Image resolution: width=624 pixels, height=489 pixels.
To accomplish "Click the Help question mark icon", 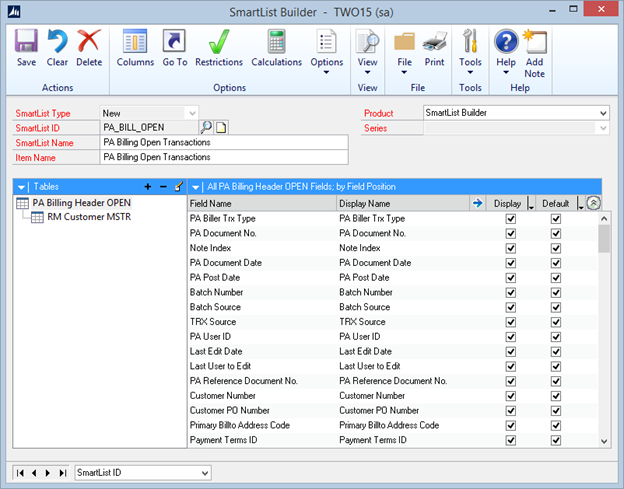I will [506, 41].
